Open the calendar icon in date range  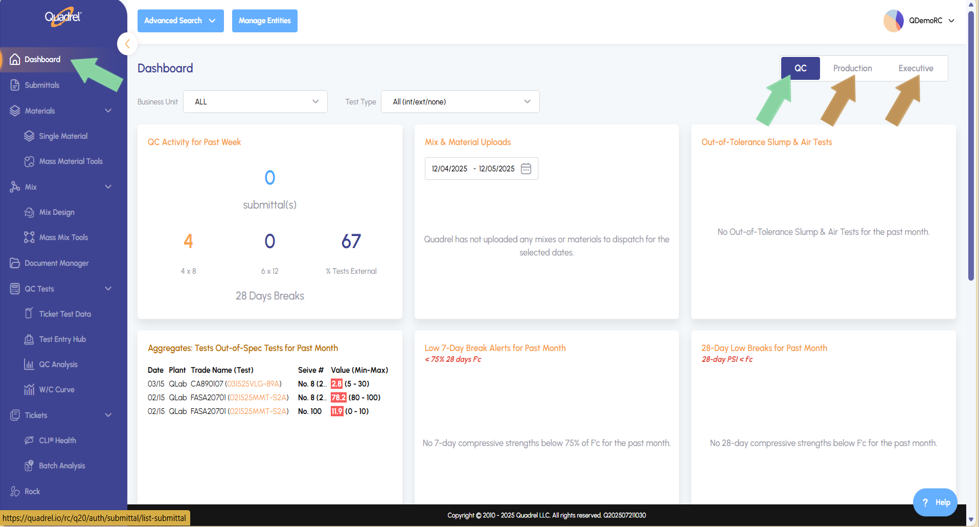click(x=526, y=169)
